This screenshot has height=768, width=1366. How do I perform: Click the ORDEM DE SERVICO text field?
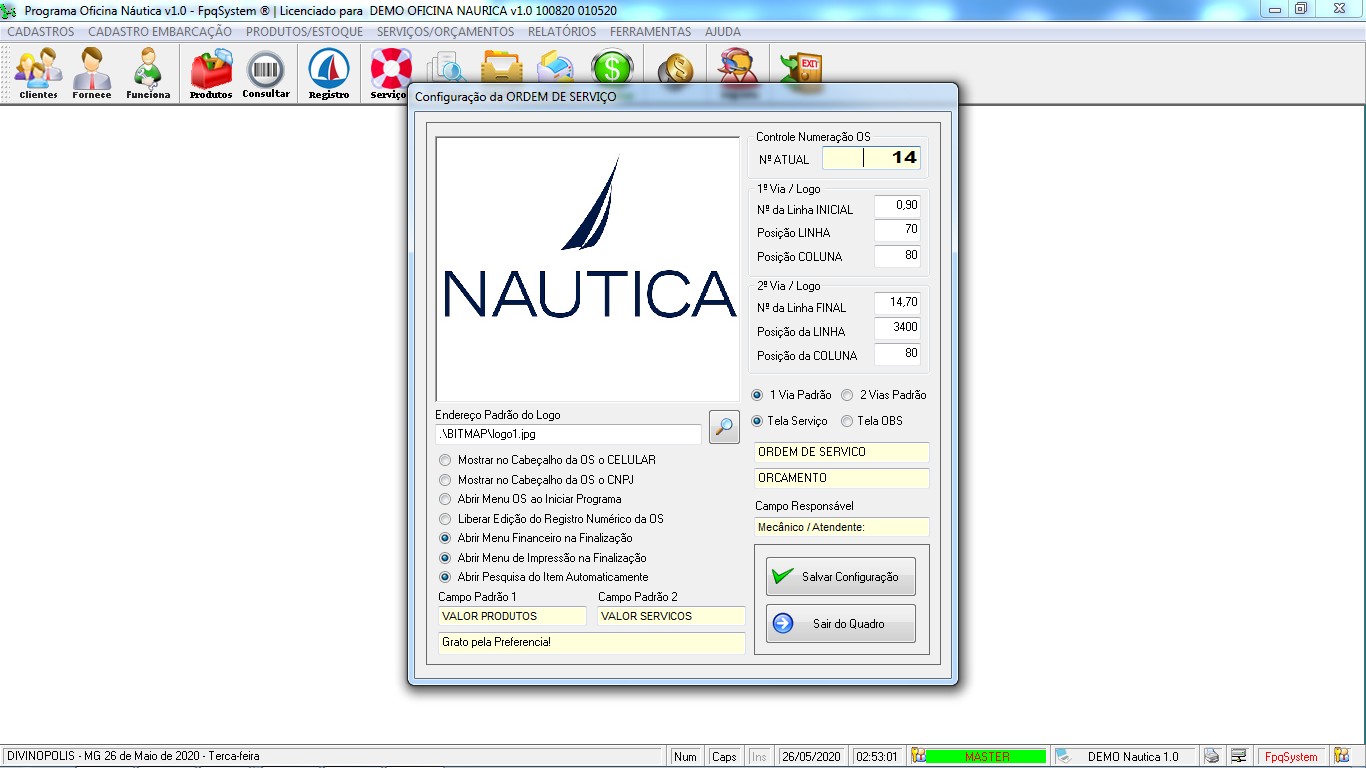click(x=842, y=452)
